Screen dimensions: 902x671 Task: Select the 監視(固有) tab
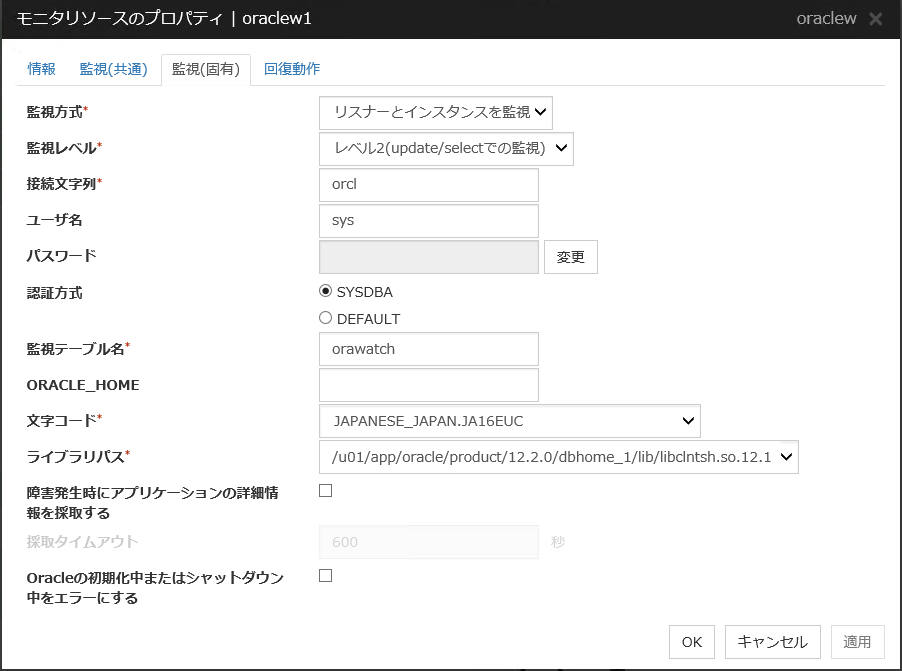point(205,70)
